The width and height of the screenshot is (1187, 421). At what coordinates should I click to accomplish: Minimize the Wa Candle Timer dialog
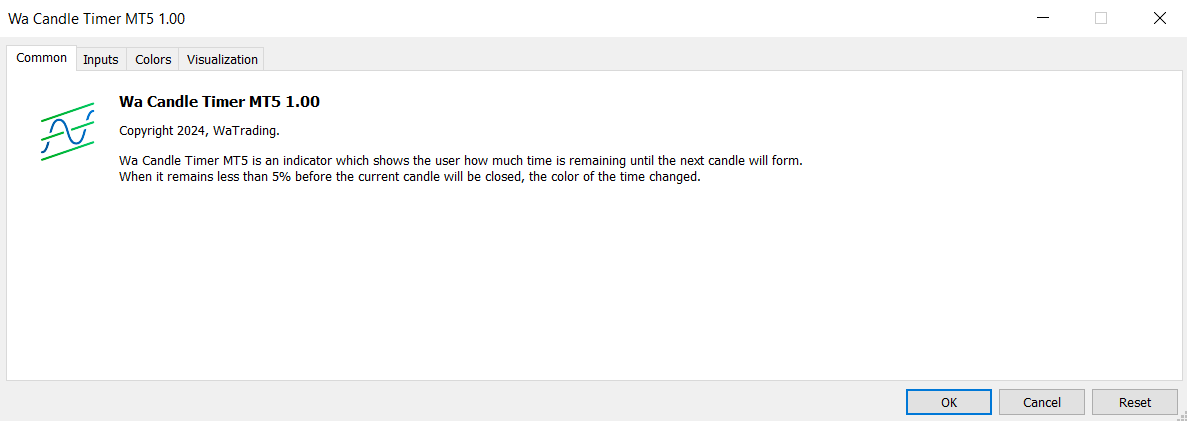coord(1042,18)
